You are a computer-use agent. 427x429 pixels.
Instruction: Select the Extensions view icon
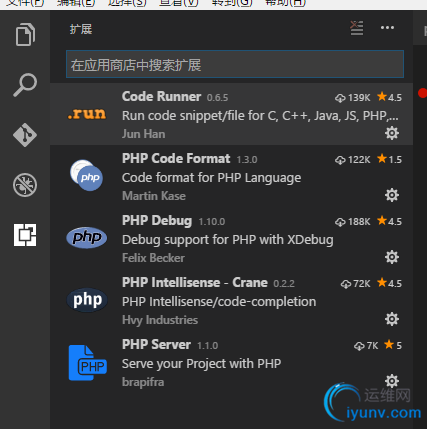click(25, 235)
